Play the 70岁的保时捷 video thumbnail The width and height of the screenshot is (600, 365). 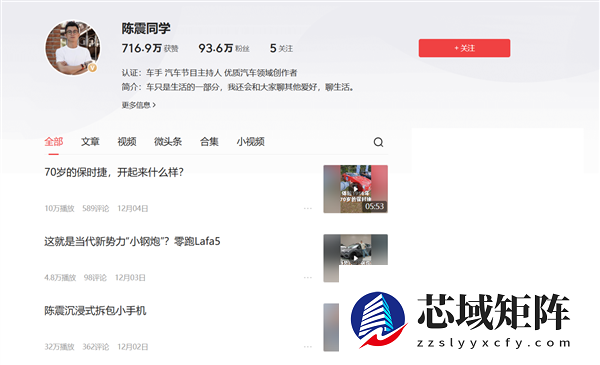(355, 189)
